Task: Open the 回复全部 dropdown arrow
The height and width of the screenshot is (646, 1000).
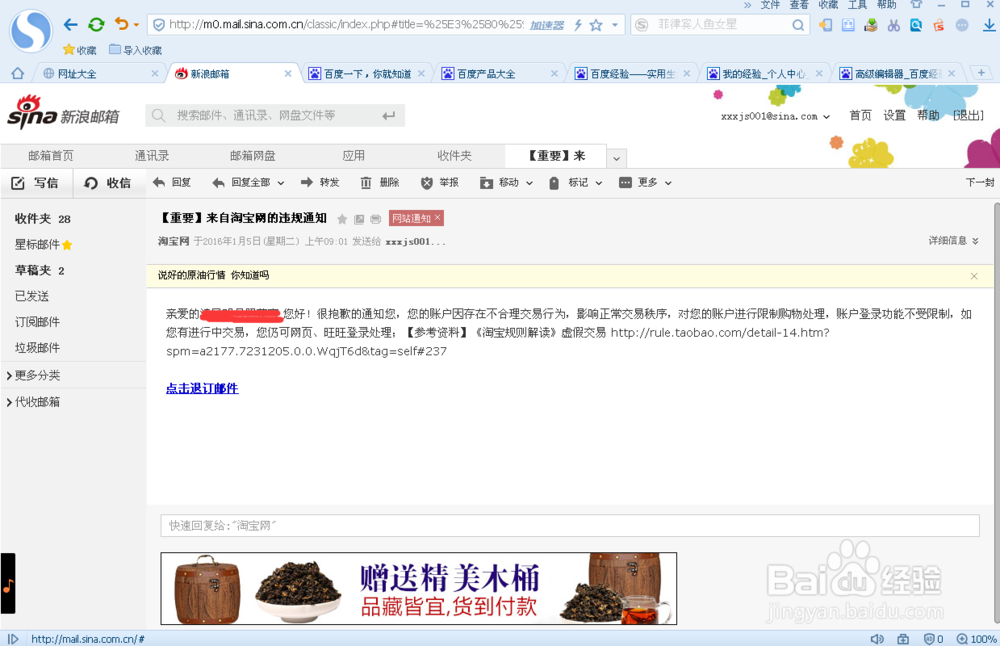Action: (281, 183)
